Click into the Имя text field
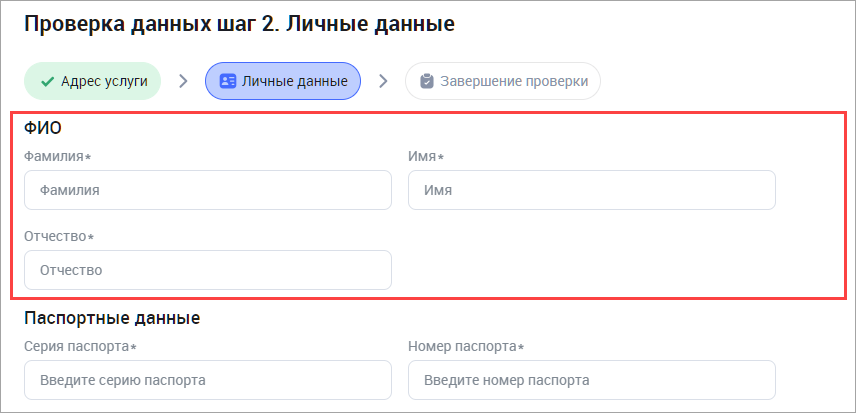The height and width of the screenshot is (413, 856). point(591,190)
